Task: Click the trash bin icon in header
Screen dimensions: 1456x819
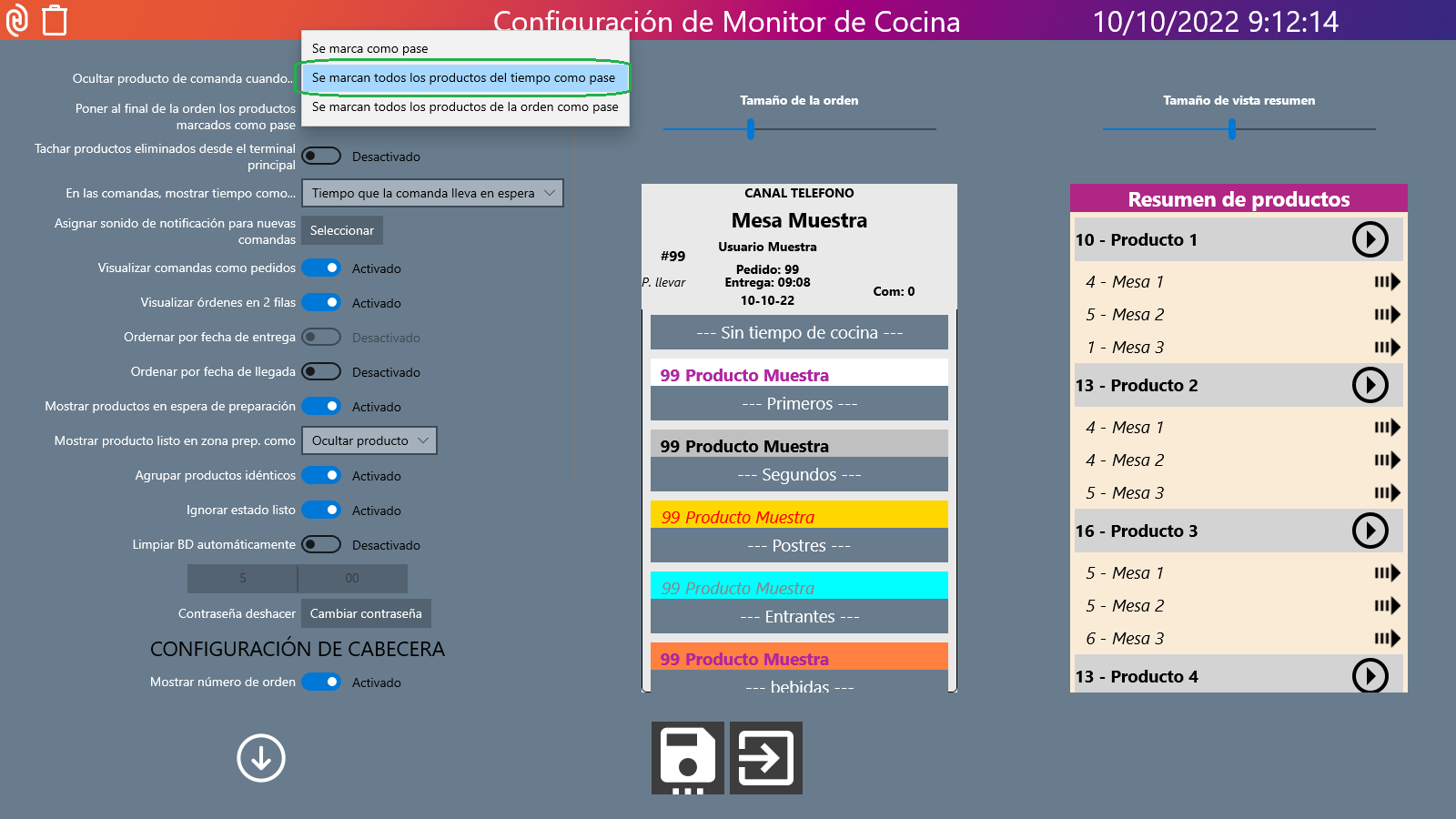Action: (x=55, y=20)
